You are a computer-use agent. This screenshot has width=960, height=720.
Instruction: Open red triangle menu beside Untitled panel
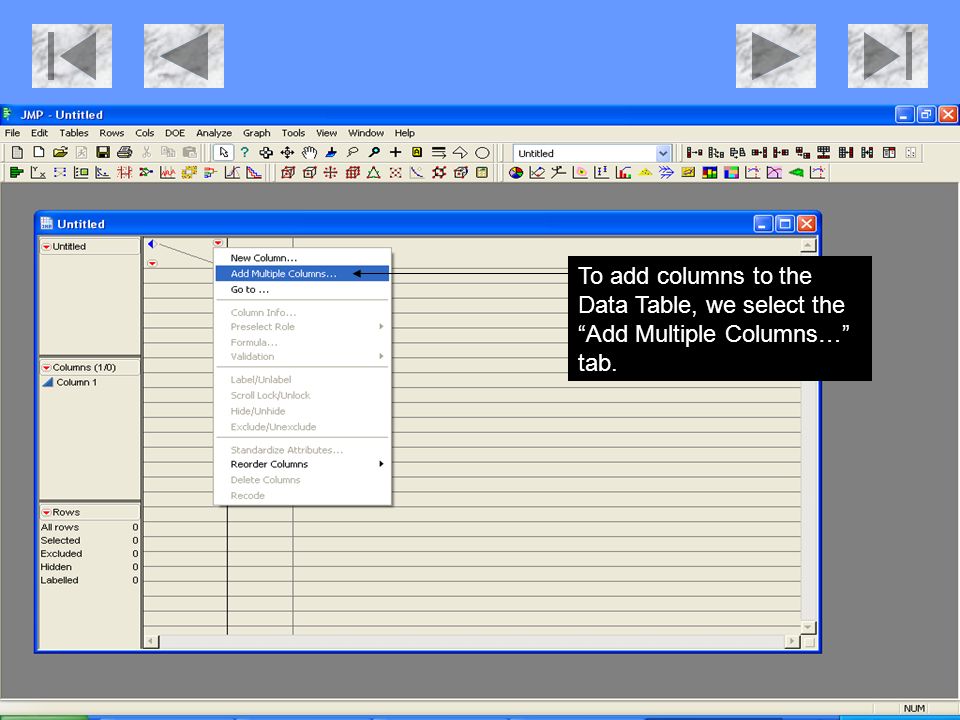(47, 247)
